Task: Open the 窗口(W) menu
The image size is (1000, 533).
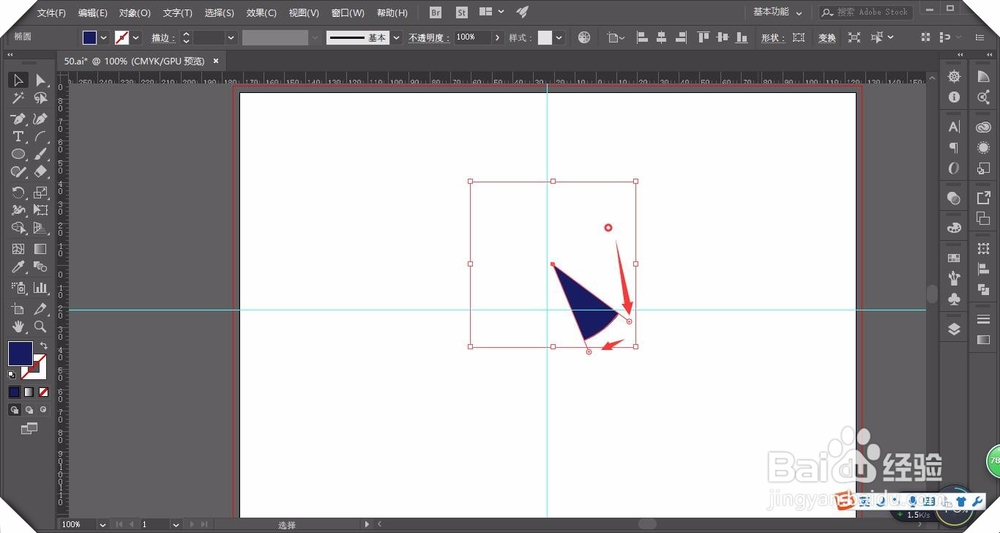Action: 348,13
